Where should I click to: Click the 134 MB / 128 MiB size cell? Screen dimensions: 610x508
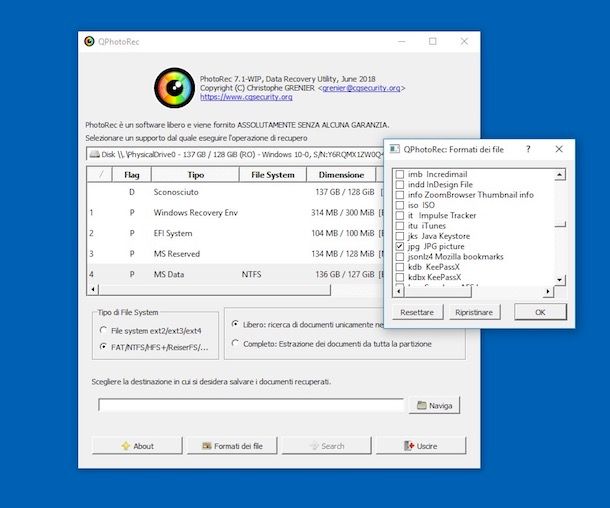click(x=343, y=254)
